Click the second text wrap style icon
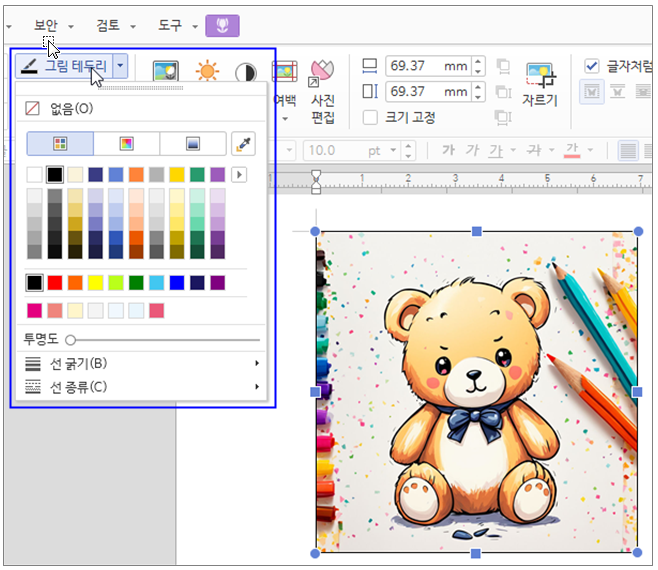Viewport: 658px width, 570px height. point(617,92)
